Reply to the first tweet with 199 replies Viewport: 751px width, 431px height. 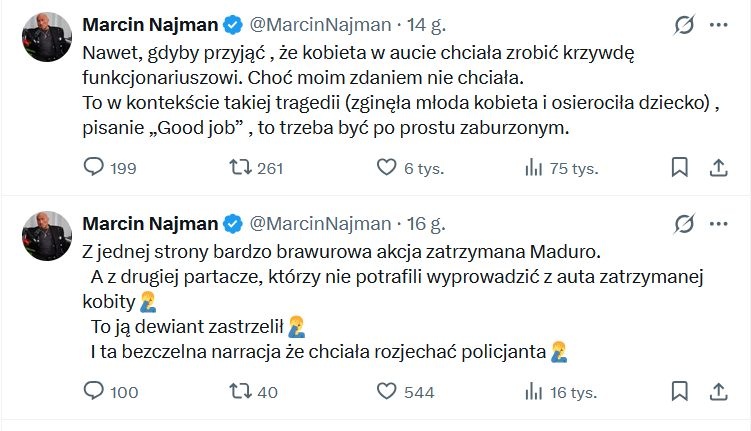(x=94, y=167)
